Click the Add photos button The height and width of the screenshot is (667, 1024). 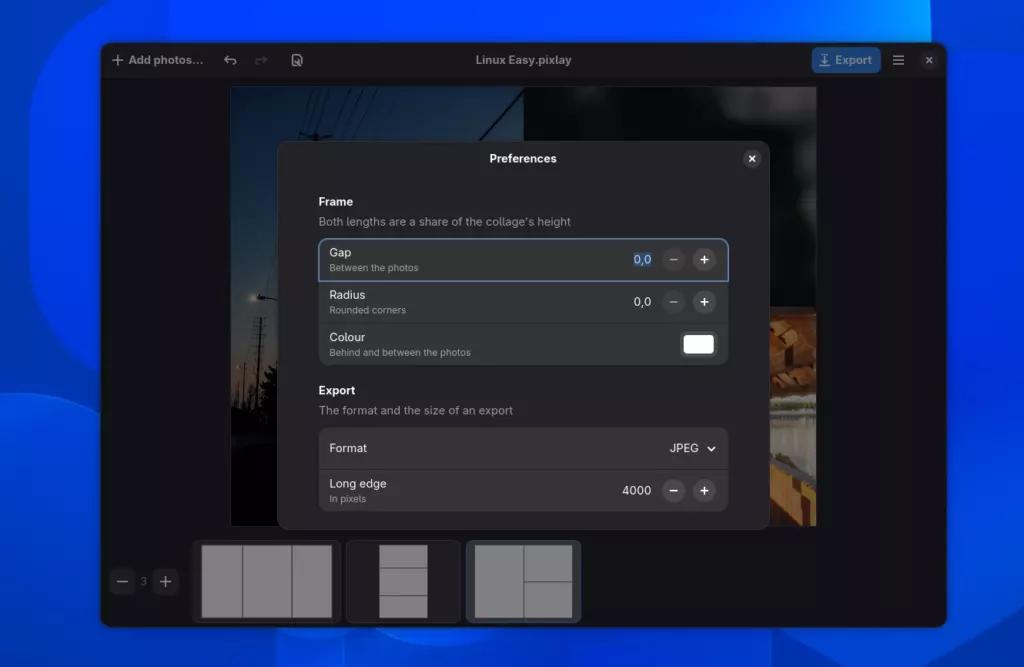(x=157, y=60)
